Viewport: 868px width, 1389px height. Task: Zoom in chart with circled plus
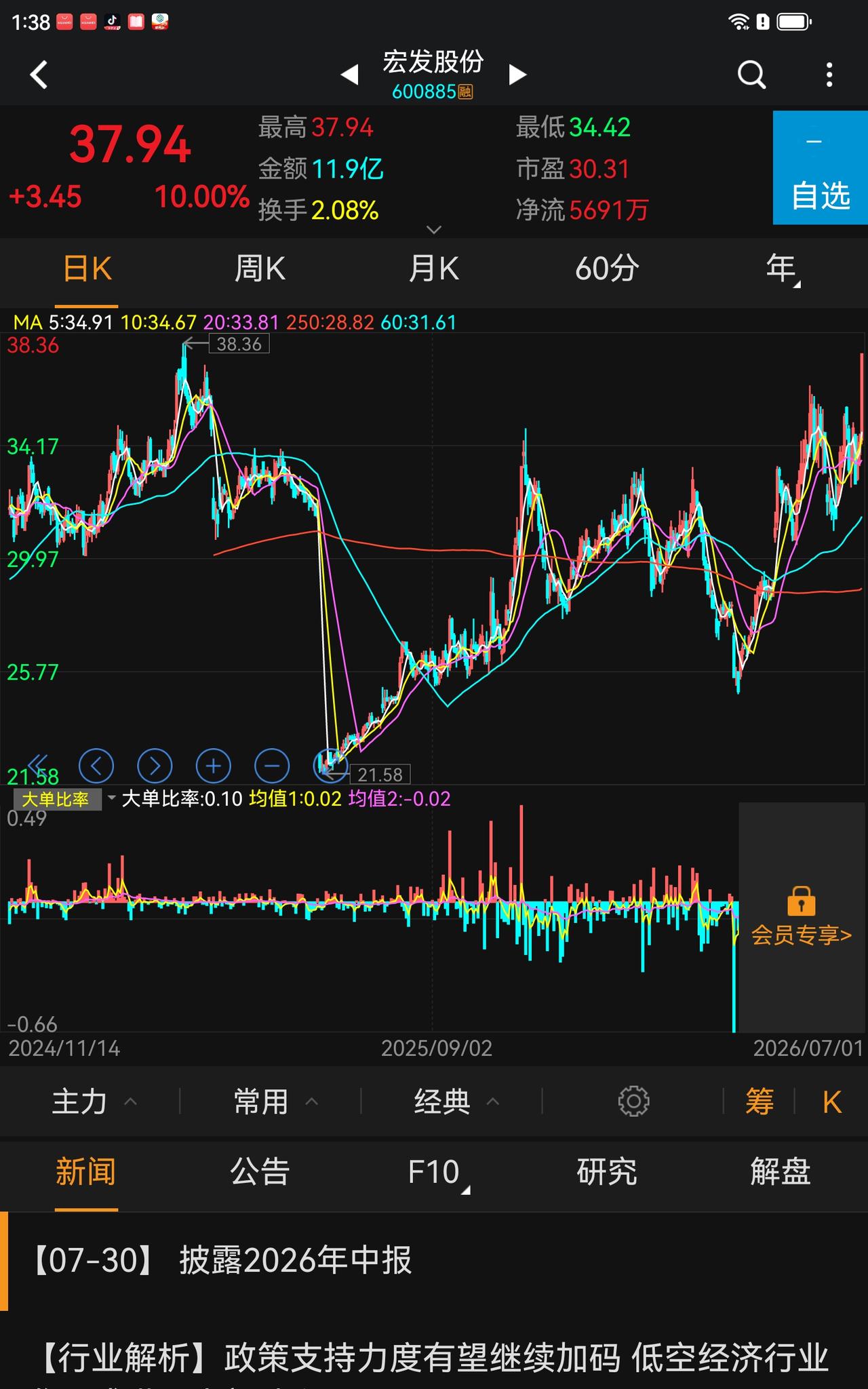point(214,766)
